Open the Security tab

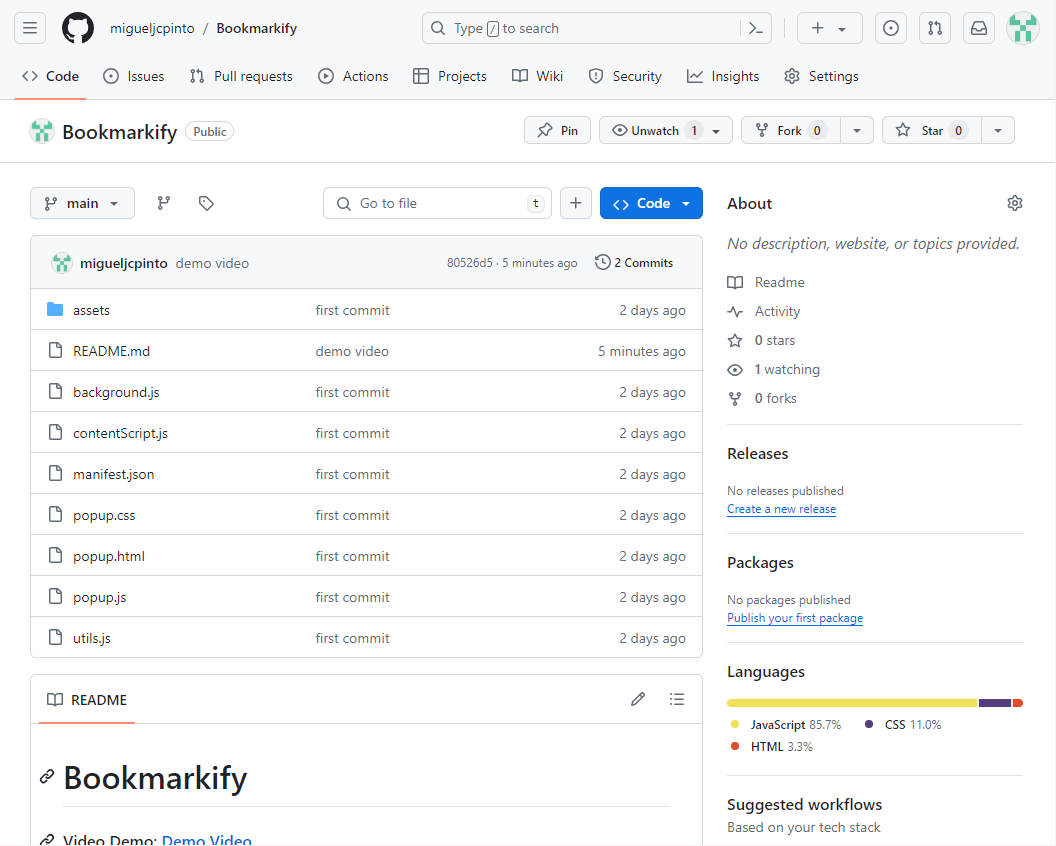[625, 76]
